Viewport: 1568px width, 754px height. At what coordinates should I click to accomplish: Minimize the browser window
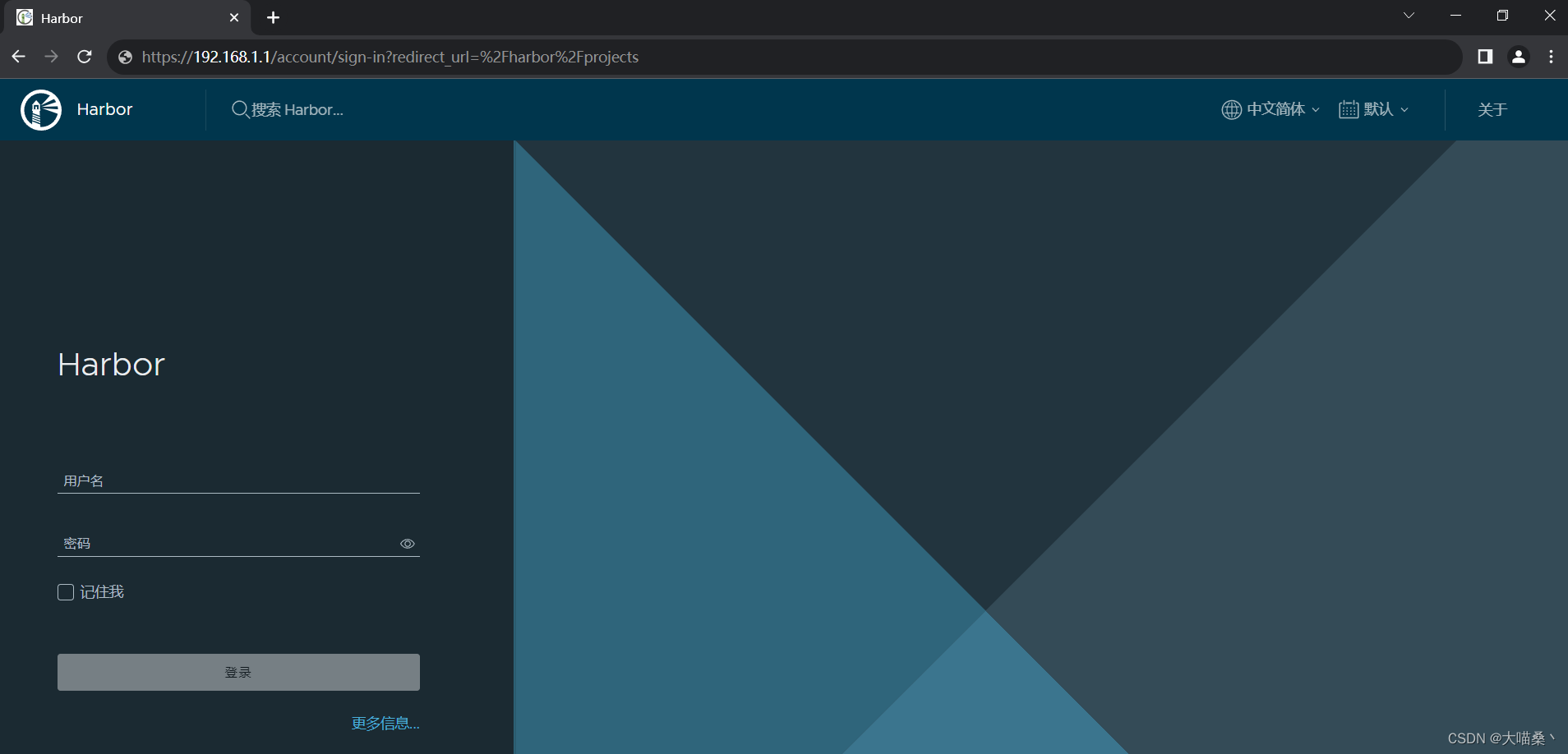tap(1455, 16)
